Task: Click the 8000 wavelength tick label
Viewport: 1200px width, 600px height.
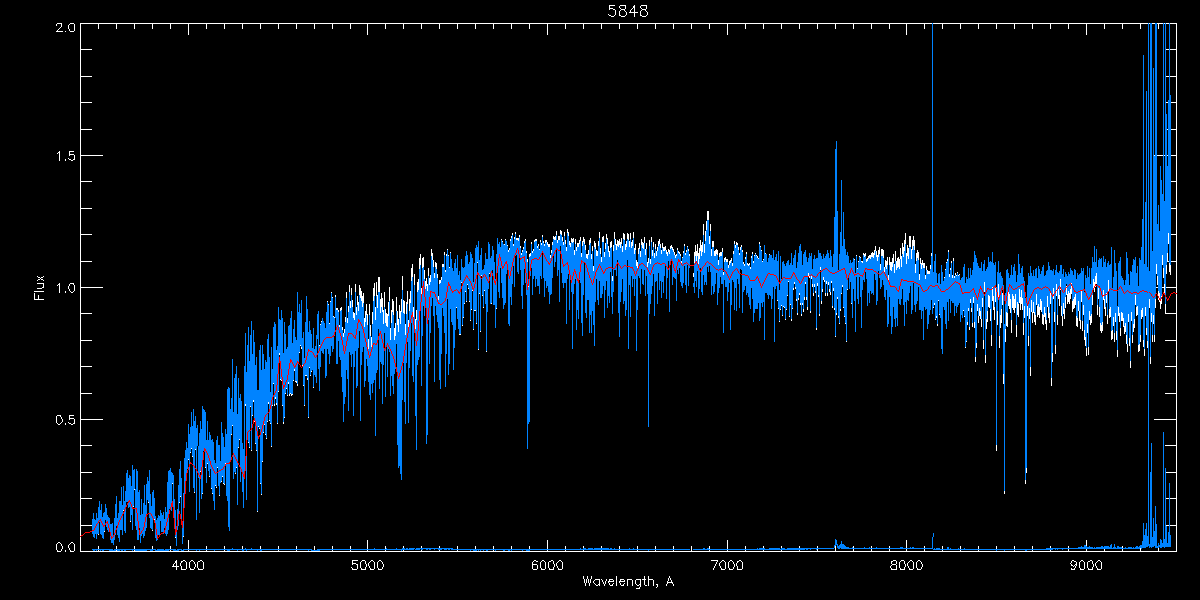Action: (x=906, y=565)
